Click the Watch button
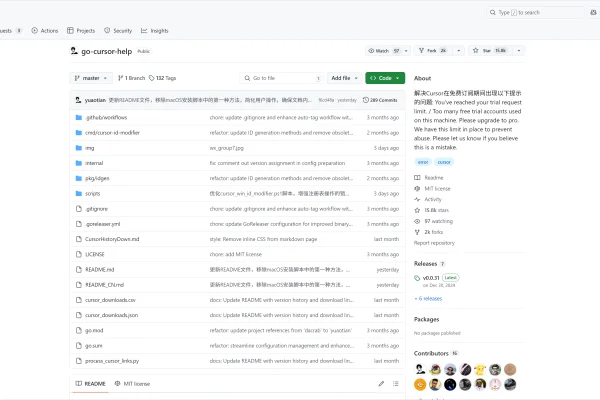 (x=383, y=51)
